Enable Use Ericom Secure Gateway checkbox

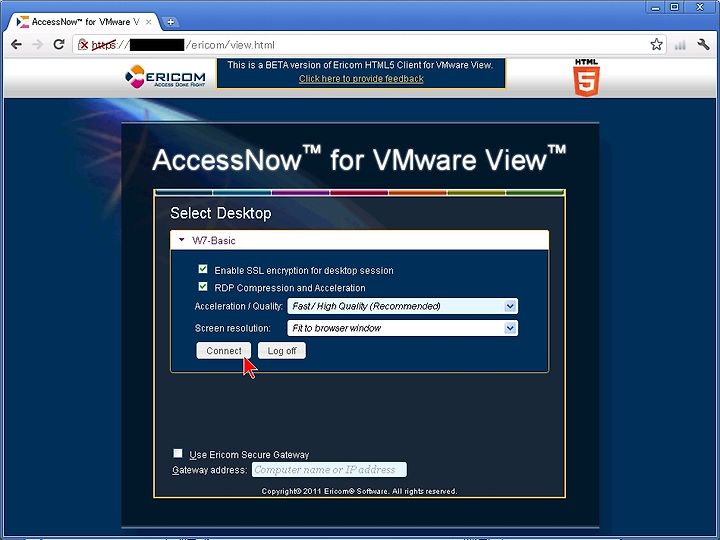[x=178, y=453]
